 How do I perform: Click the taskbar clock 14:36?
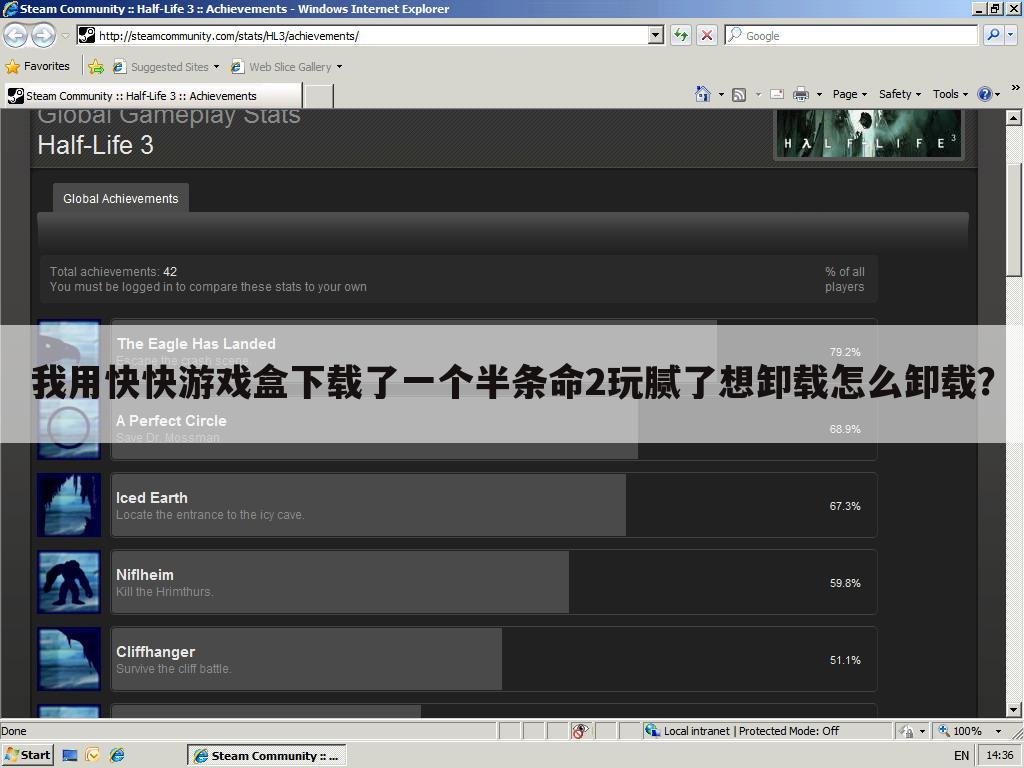tap(999, 756)
